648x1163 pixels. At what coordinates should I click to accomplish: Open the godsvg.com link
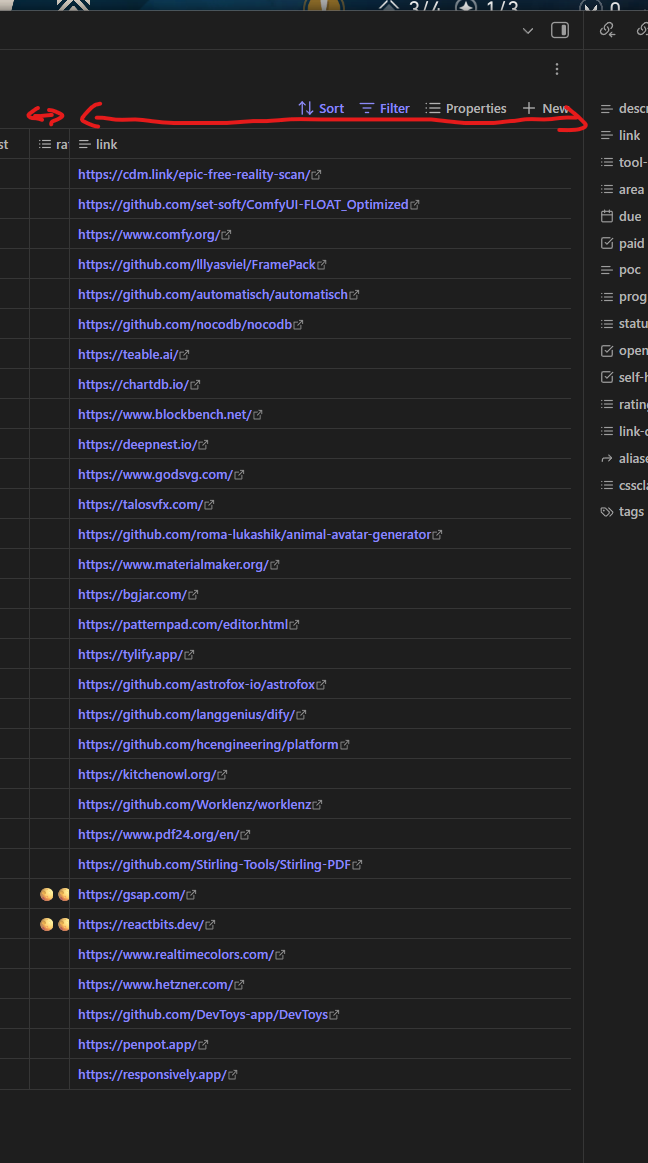point(155,475)
